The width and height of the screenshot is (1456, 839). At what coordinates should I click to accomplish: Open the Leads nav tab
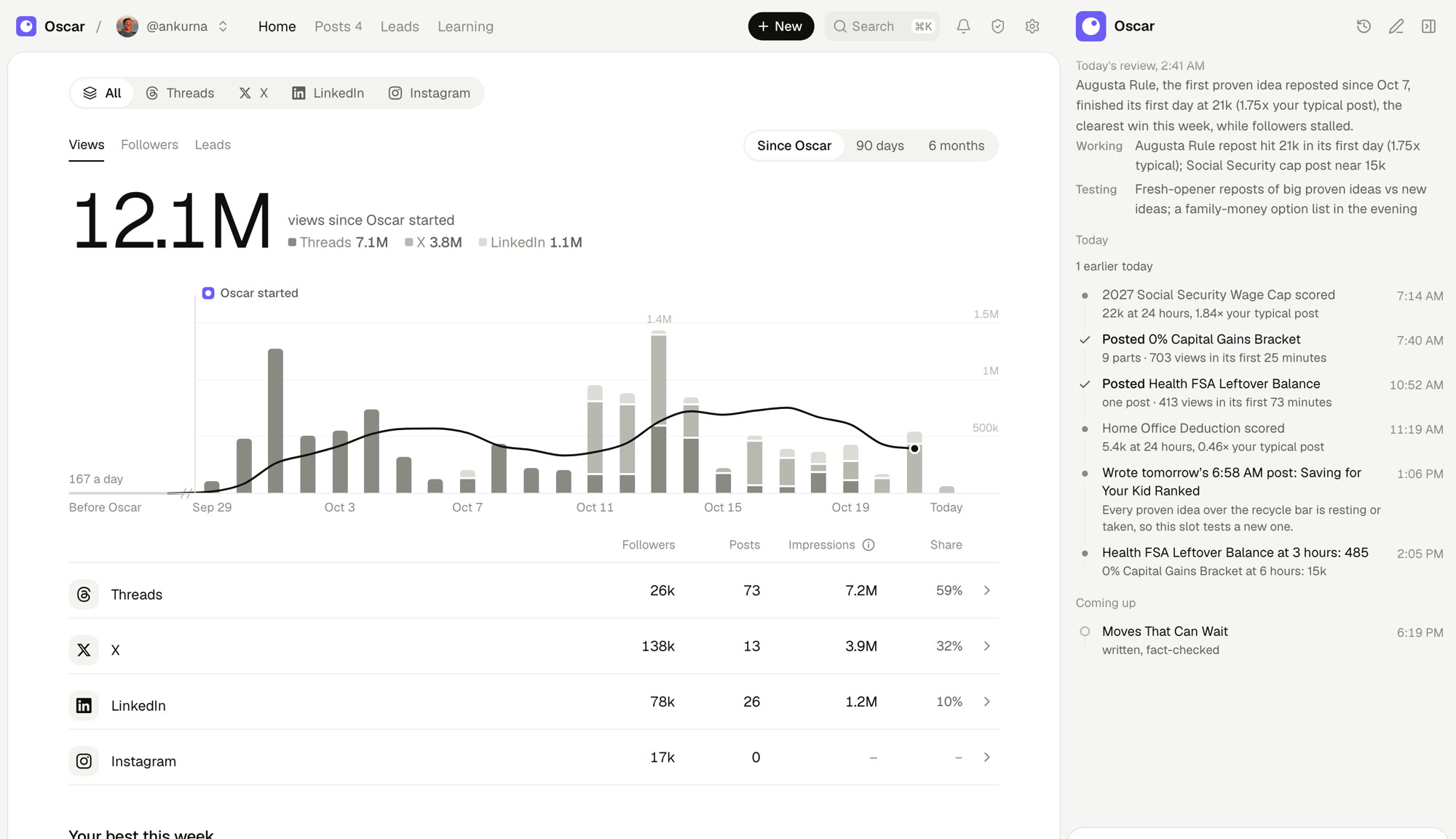coord(400,26)
